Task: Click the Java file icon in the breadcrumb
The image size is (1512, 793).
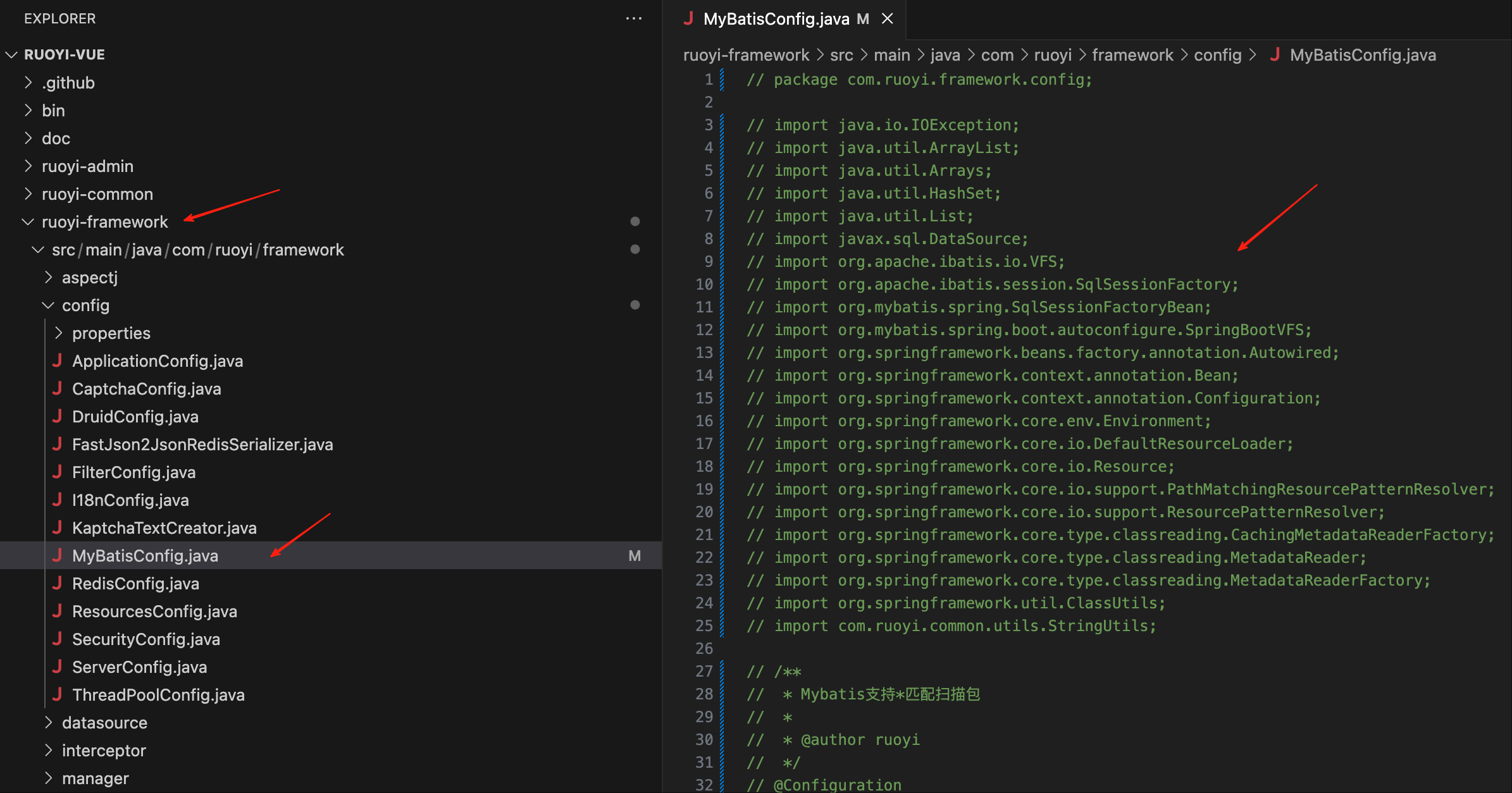Action: coord(1275,55)
